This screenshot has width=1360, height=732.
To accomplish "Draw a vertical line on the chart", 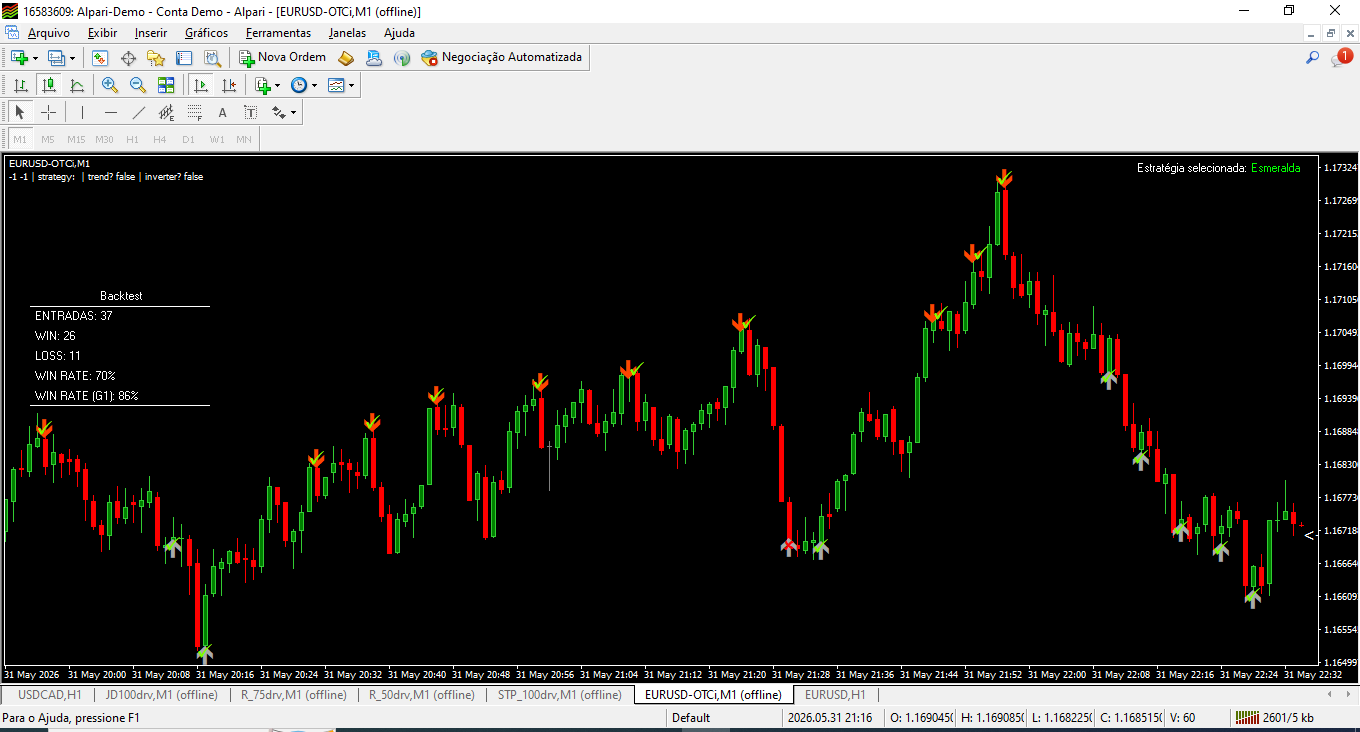I will (82, 113).
